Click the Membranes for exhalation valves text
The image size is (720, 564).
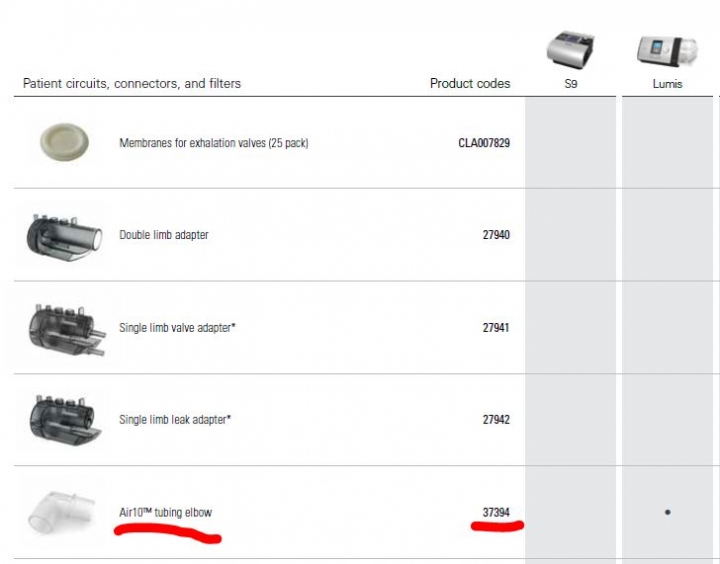click(214, 143)
